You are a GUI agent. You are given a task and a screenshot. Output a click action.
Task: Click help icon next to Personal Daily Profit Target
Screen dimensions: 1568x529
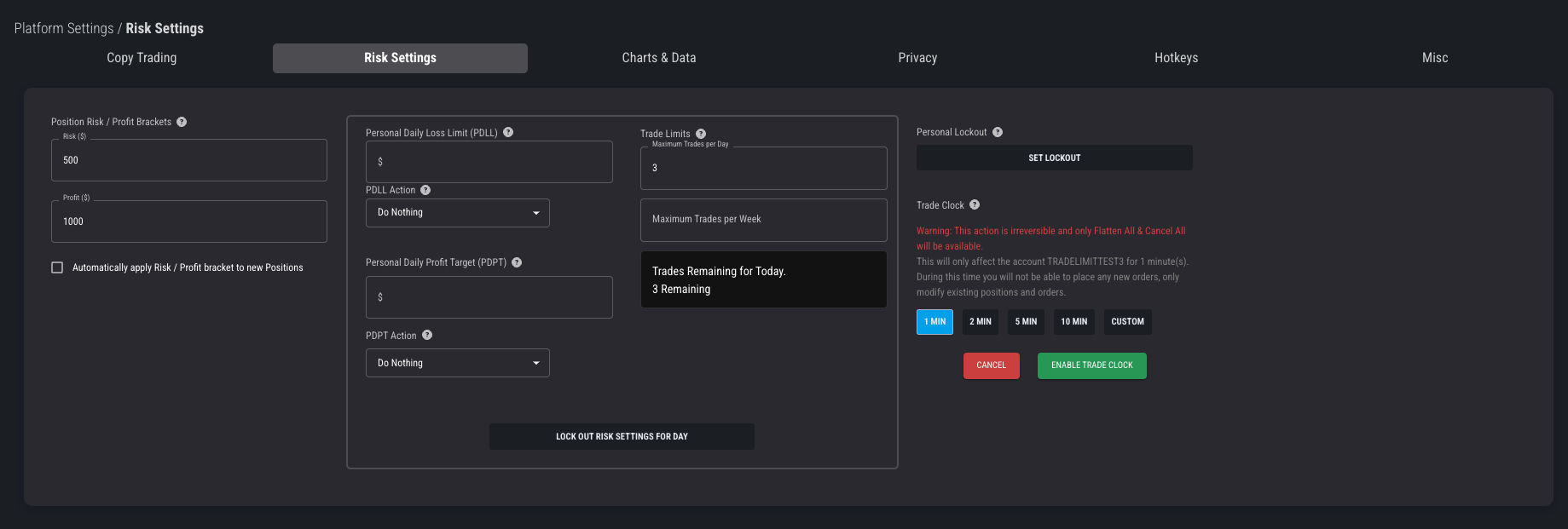(x=517, y=262)
